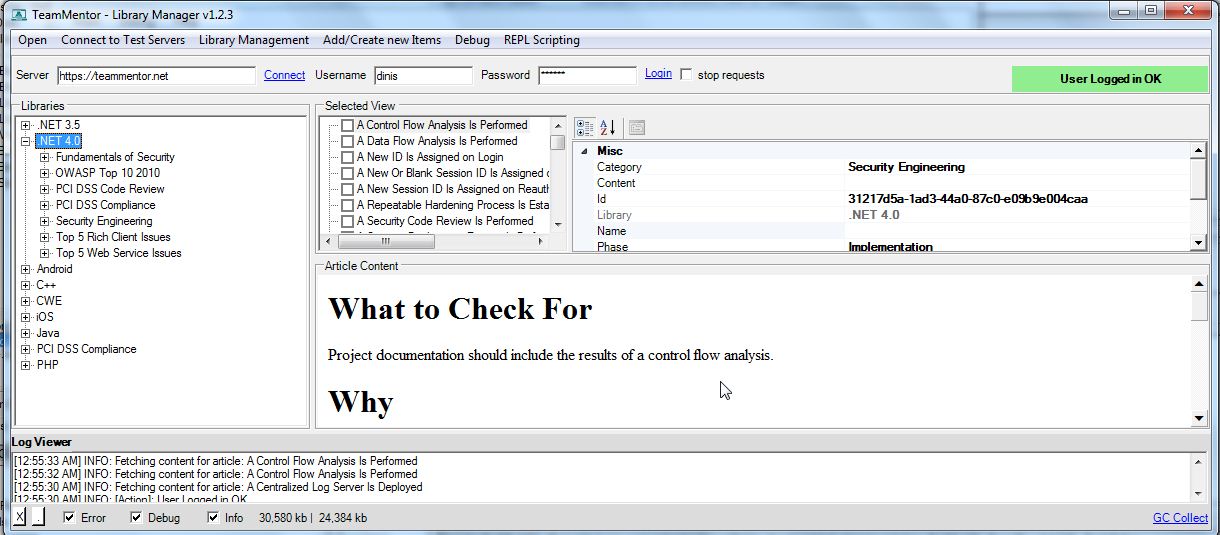This screenshot has width=1220, height=535.
Task: Expand the CWE library node
Action: pyautogui.click(x=26, y=301)
